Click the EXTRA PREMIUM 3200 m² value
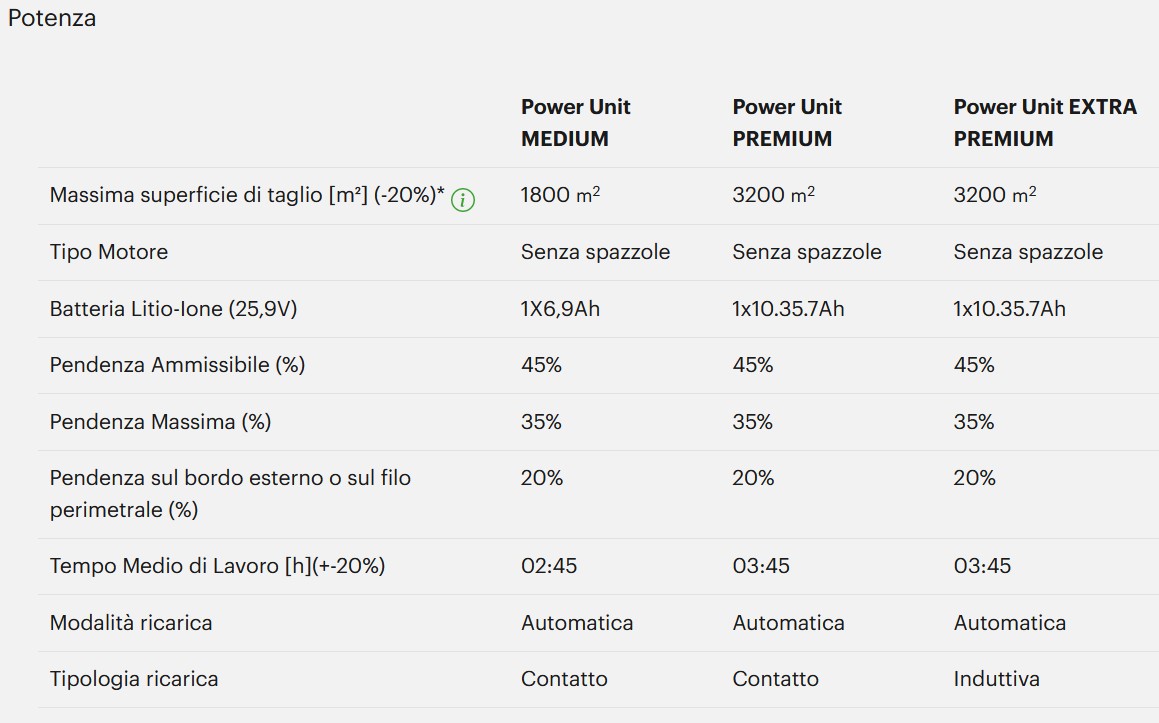Screen dimensions: 1159x723 click(x=995, y=194)
